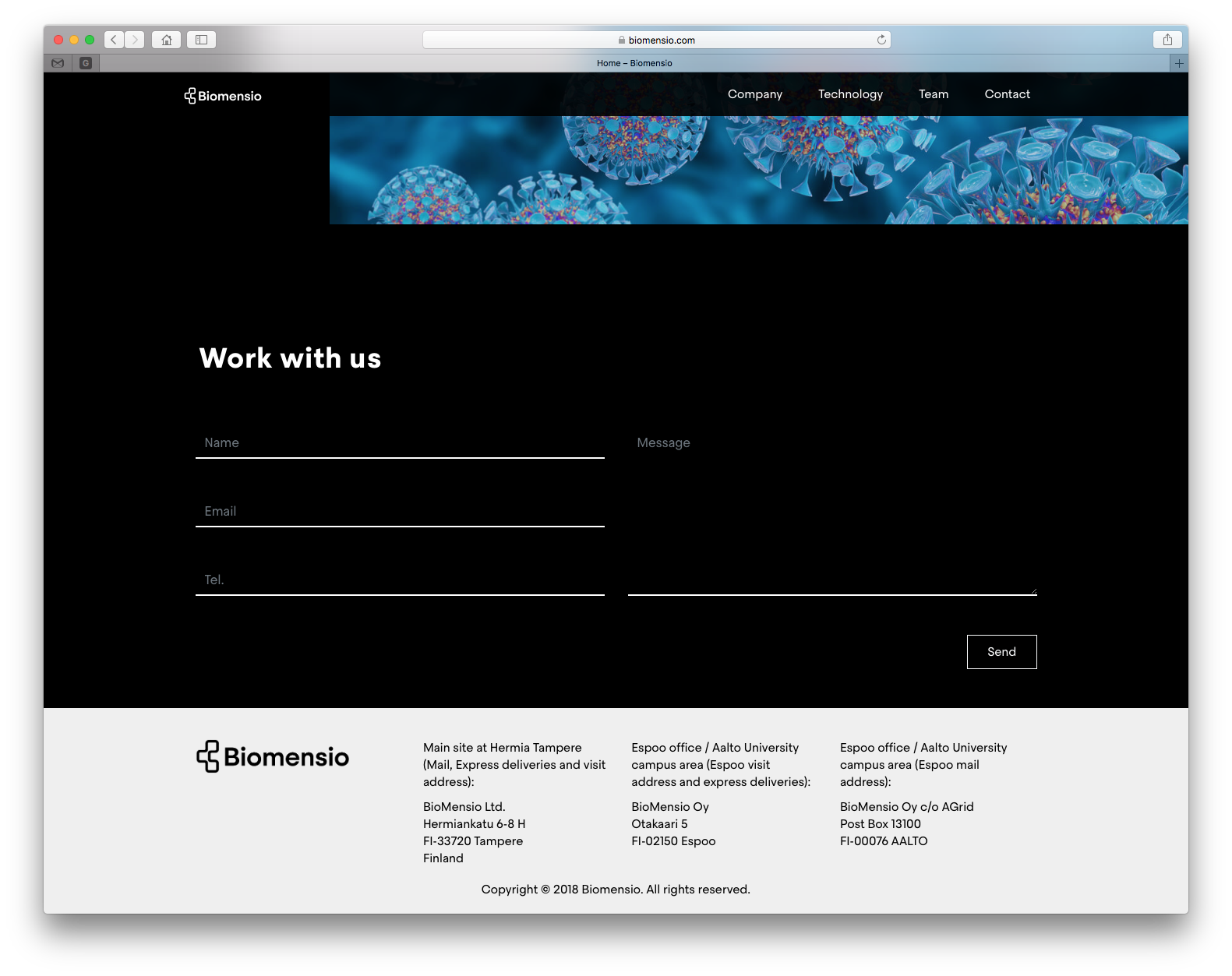Open the second pinned tab icon

[x=86, y=63]
